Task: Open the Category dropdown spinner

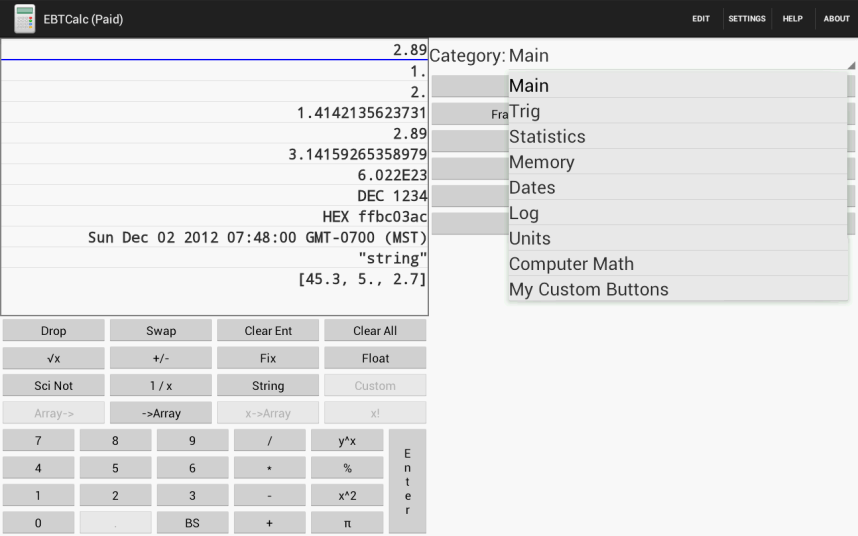Action: tap(680, 56)
